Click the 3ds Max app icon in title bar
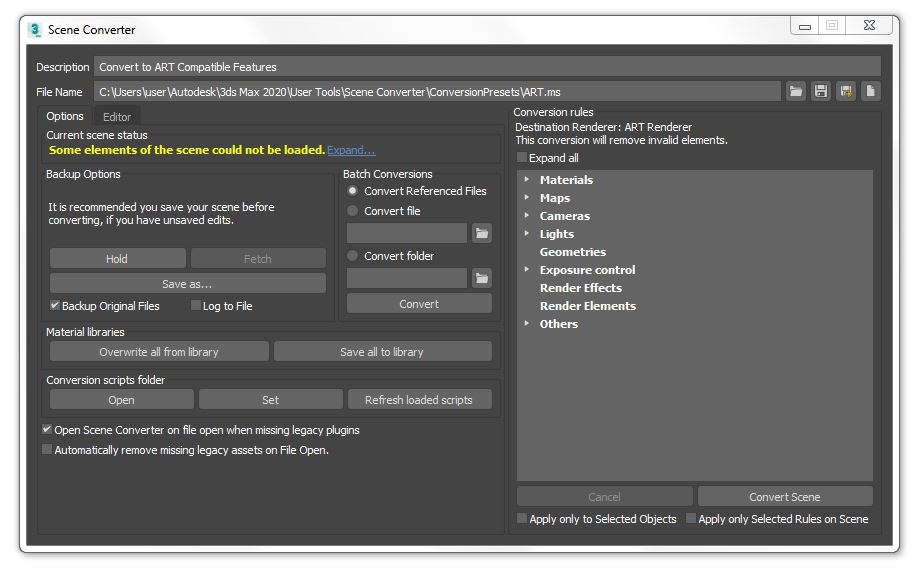Viewport: 921px width, 568px height. (35, 29)
